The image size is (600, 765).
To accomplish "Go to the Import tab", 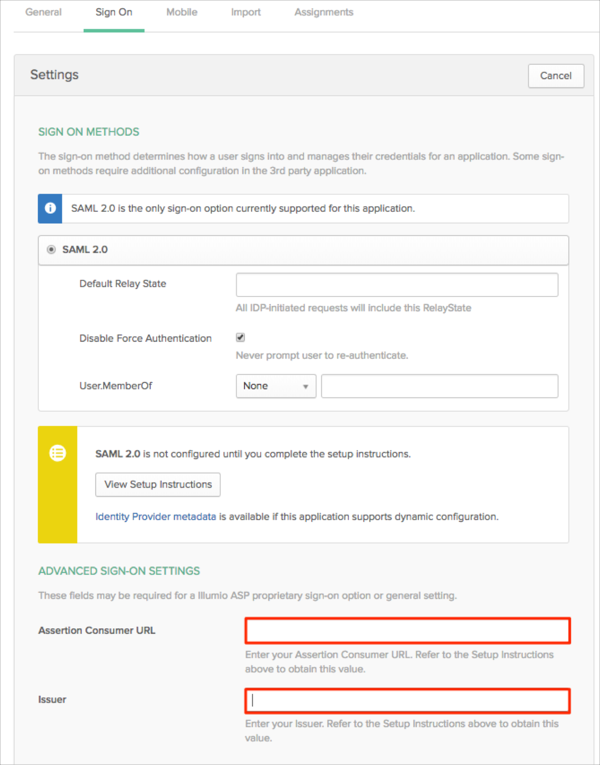I will click(246, 12).
